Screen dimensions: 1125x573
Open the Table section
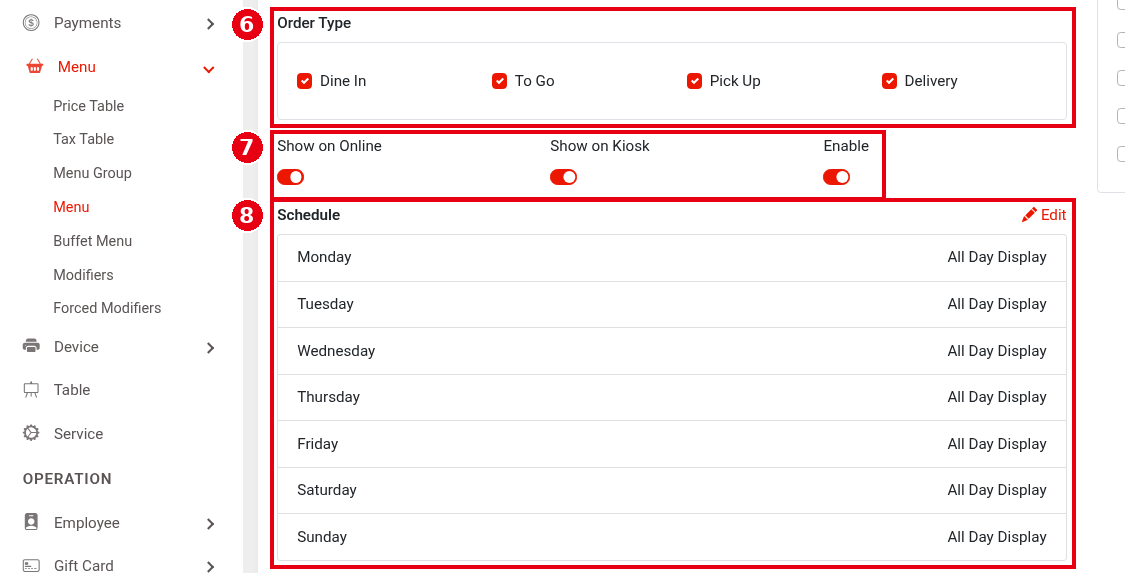coord(72,389)
